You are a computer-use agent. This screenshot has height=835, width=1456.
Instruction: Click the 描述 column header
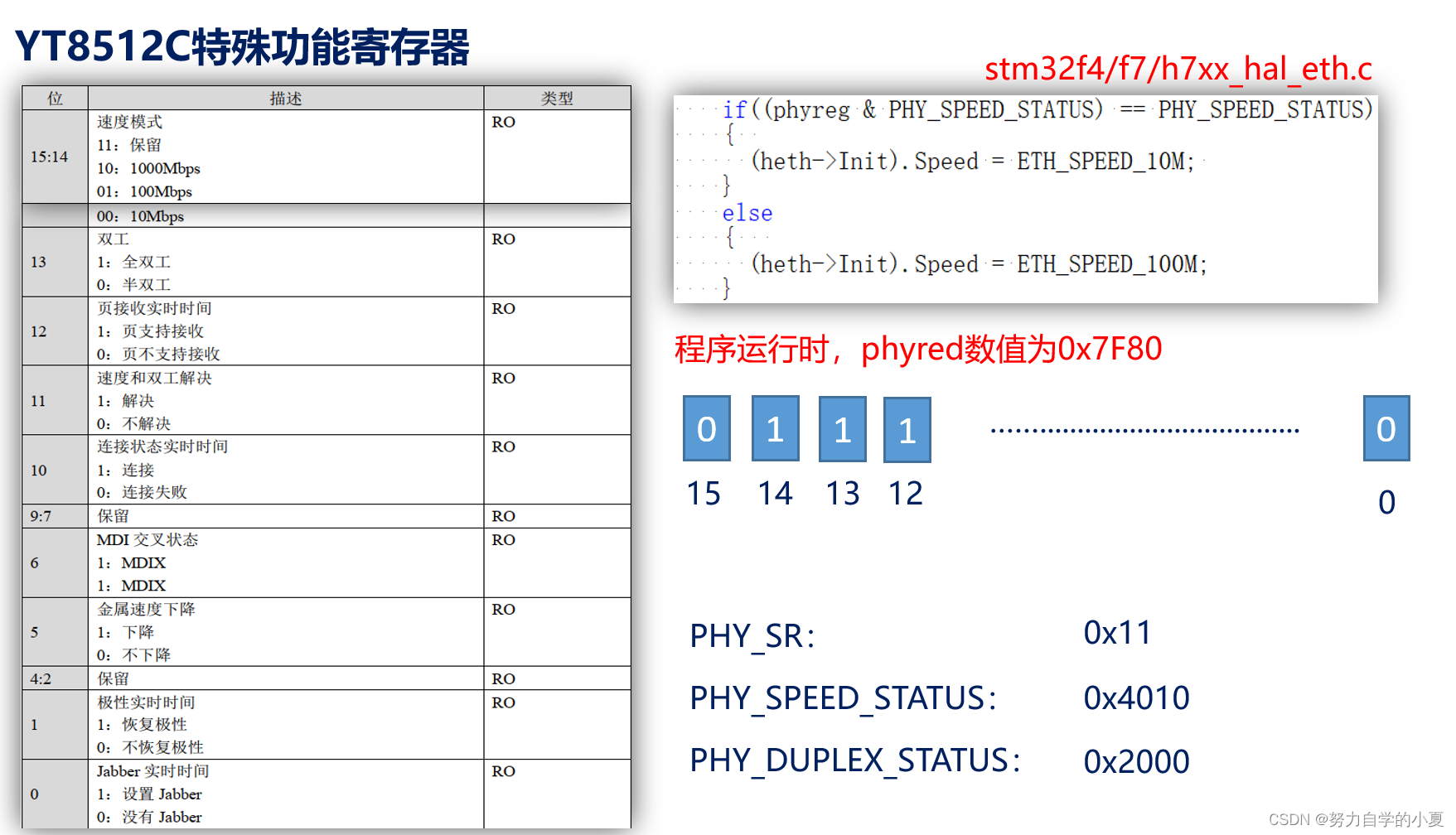click(x=284, y=98)
